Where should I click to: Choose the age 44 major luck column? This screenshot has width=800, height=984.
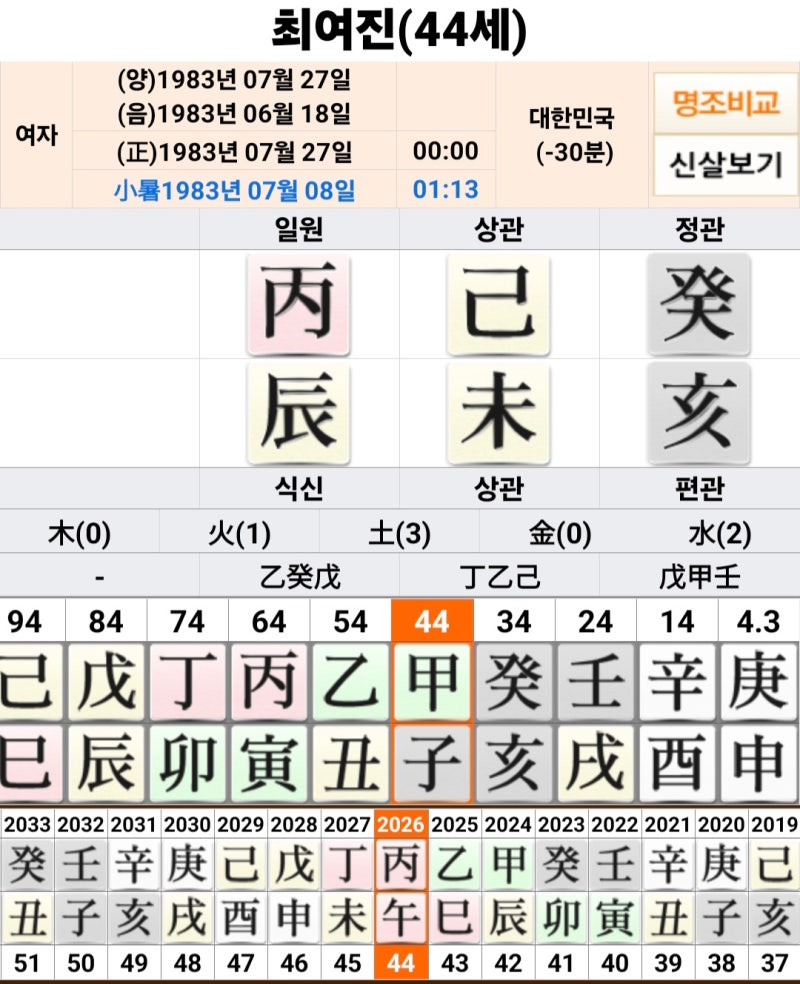[432, 701]
